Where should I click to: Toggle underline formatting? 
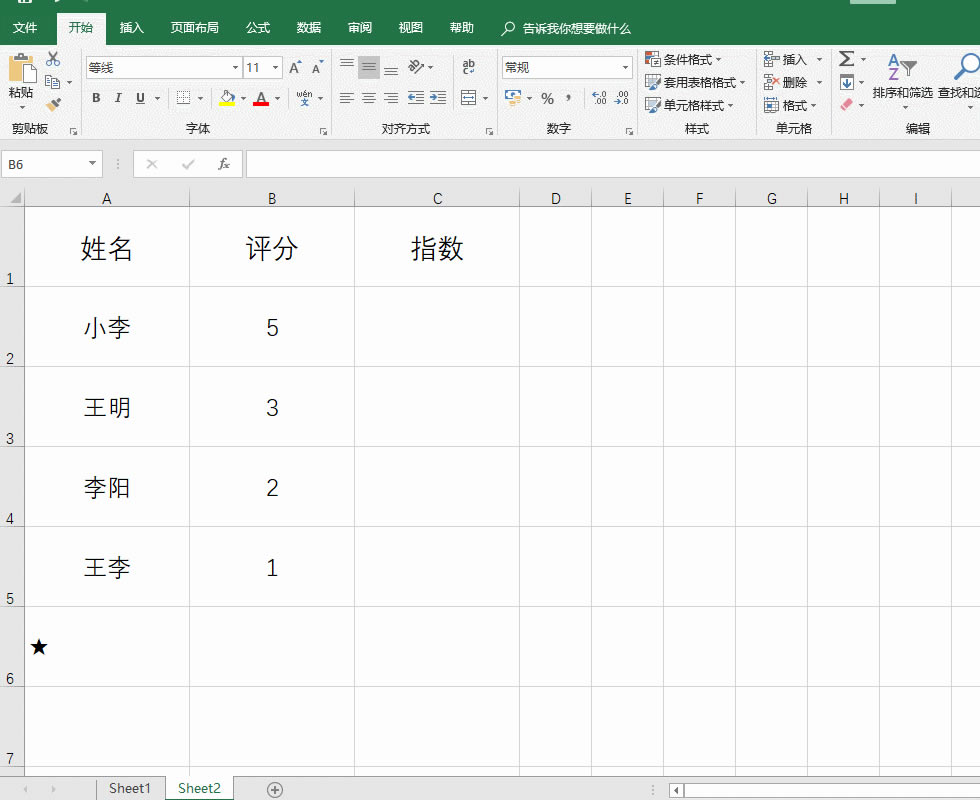pyautogui.click(x=140, y=98)
